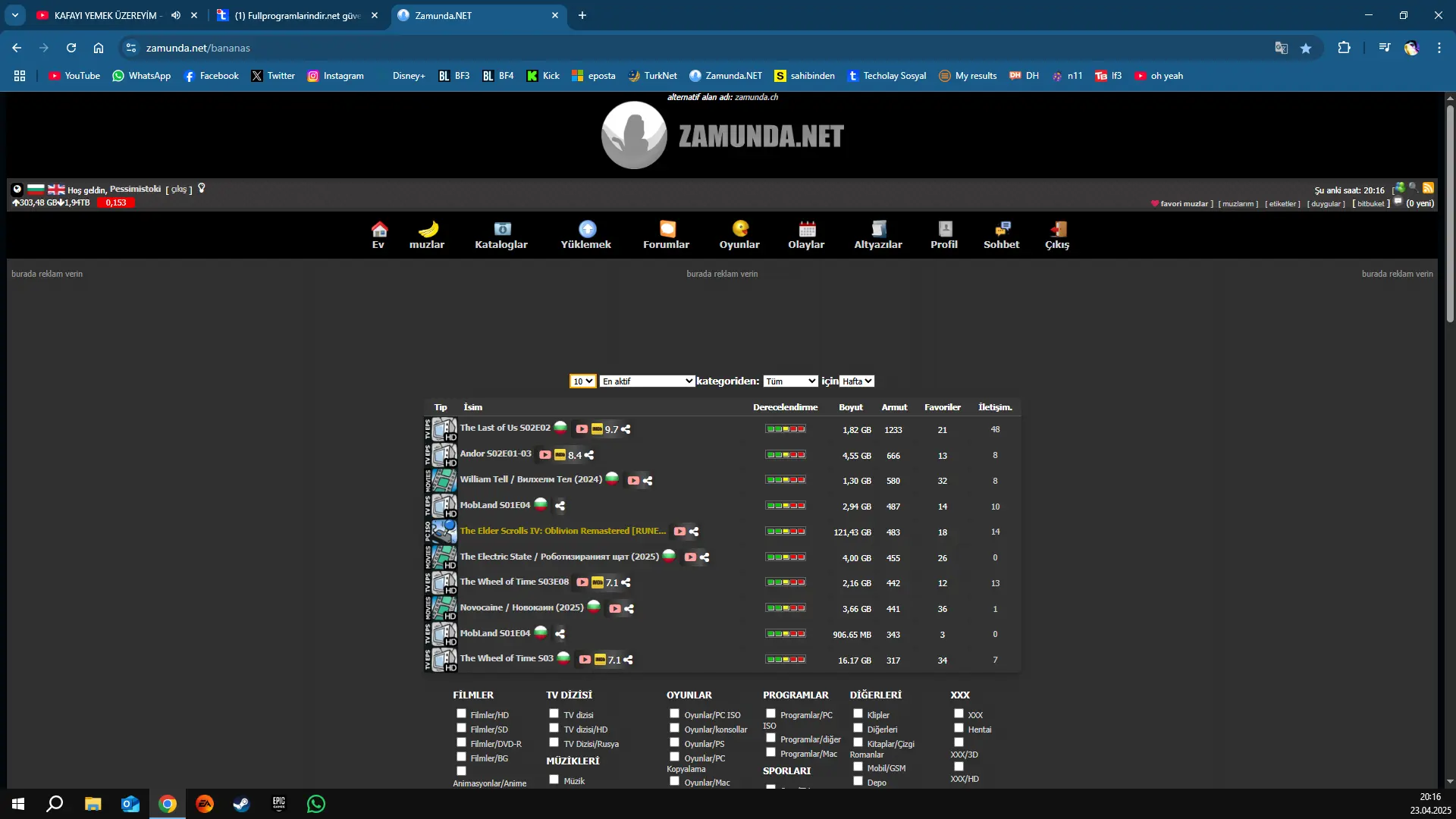Open the Techolay Sosyal bookmark
This screenshot has height=819, width=1456.
[887, 76]
